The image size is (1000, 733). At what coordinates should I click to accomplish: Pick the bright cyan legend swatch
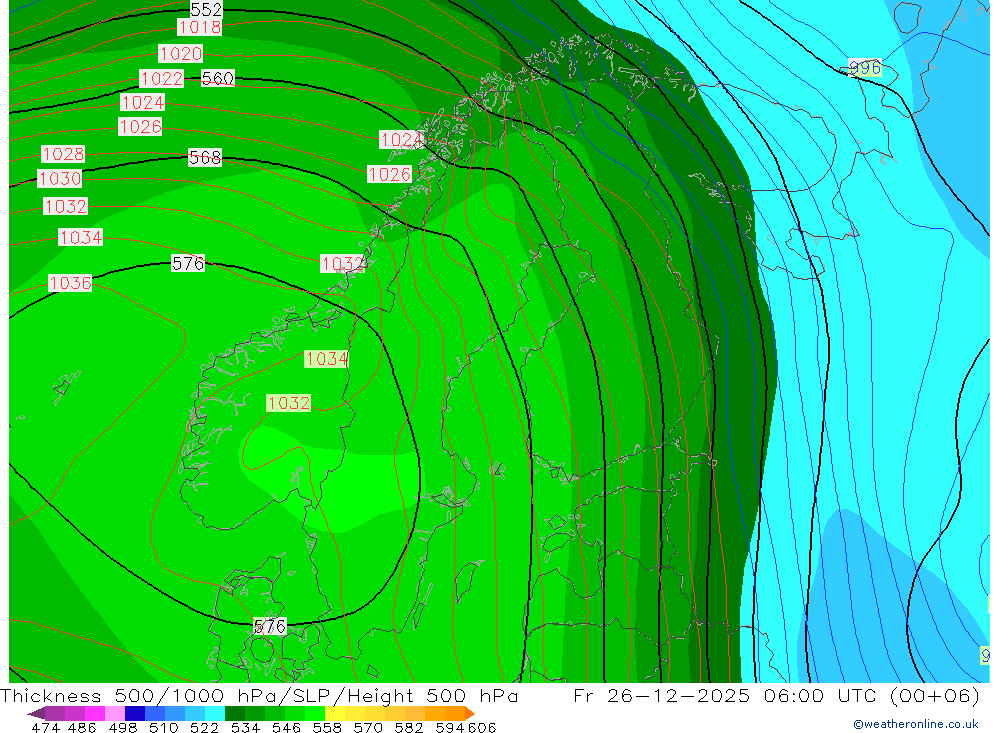click(215, 713)
